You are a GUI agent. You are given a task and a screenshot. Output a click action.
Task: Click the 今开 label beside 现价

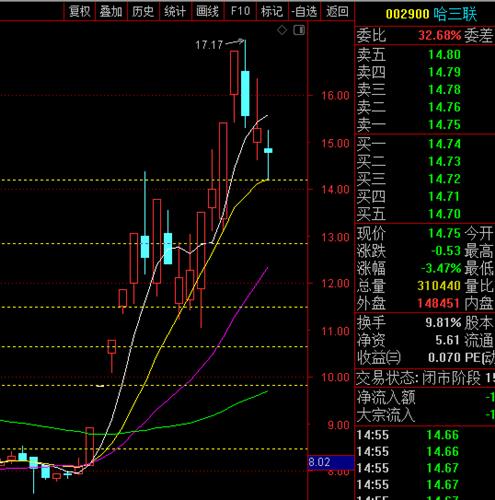[x=479, y=233]
